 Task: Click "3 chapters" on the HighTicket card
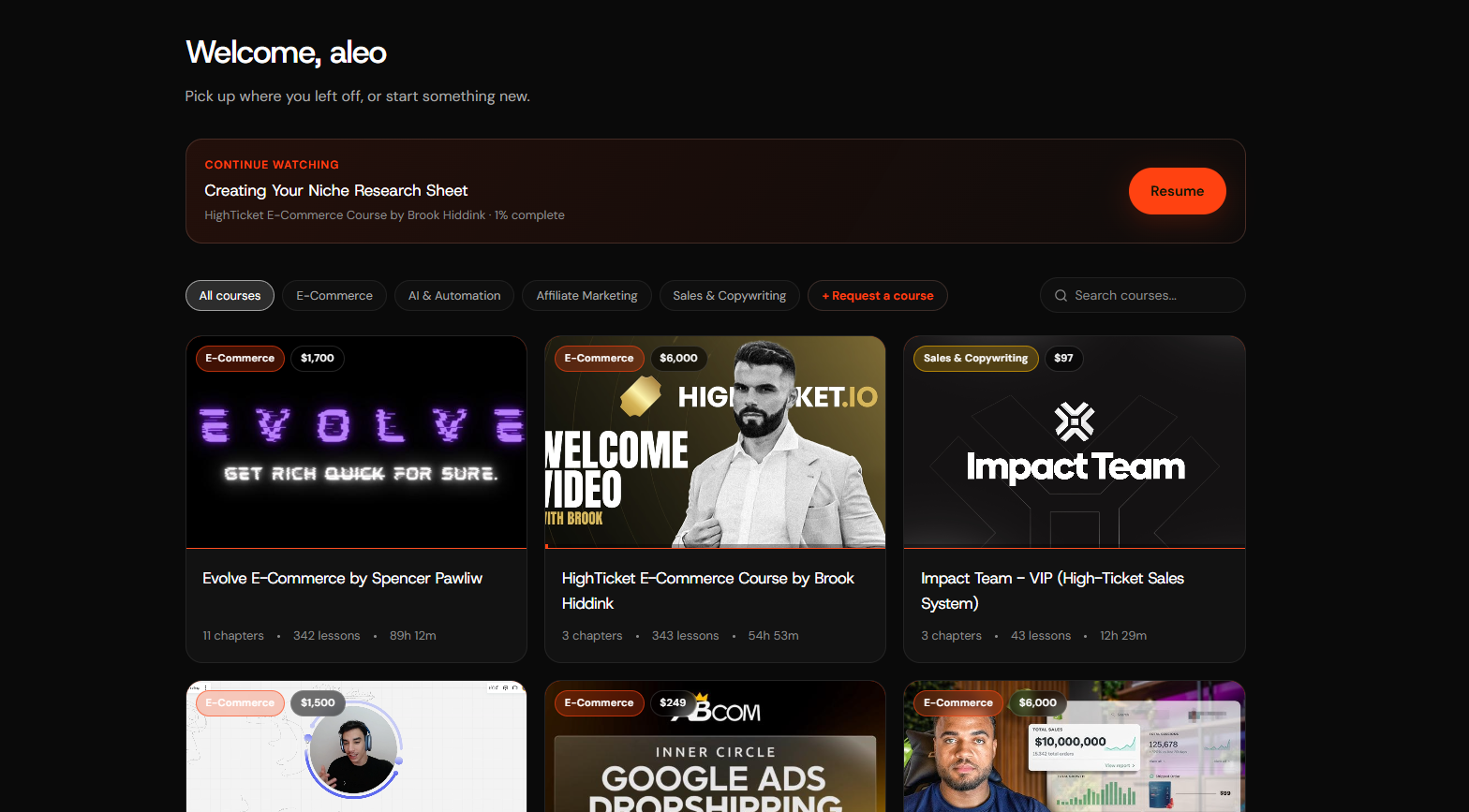point(592,636)
